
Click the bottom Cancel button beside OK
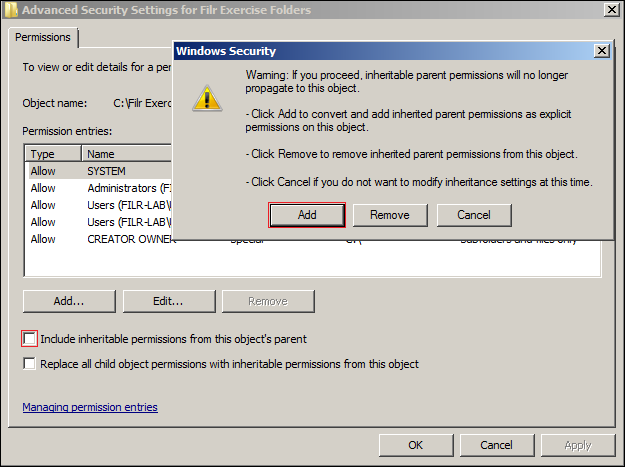pos(496,445)
